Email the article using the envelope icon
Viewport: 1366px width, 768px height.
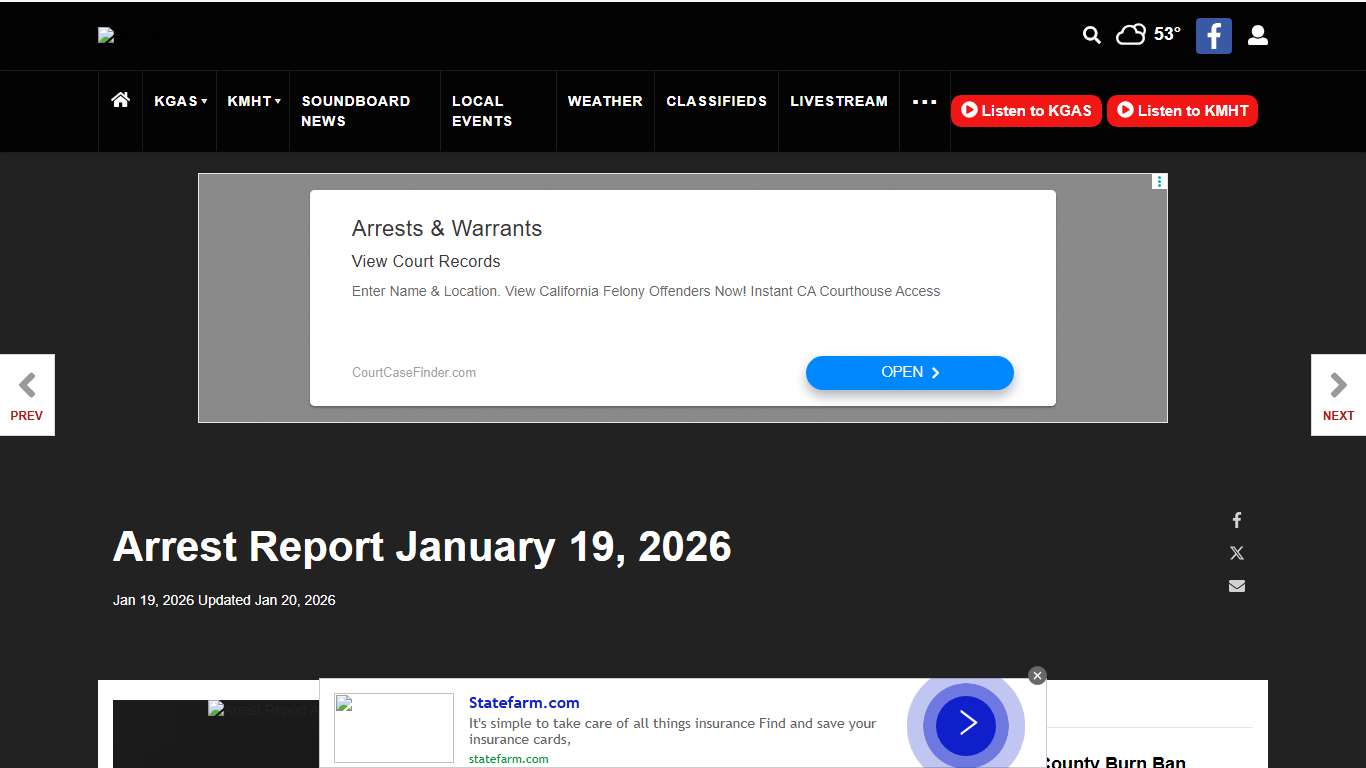pyautogui.click(x=1236, y=586)
